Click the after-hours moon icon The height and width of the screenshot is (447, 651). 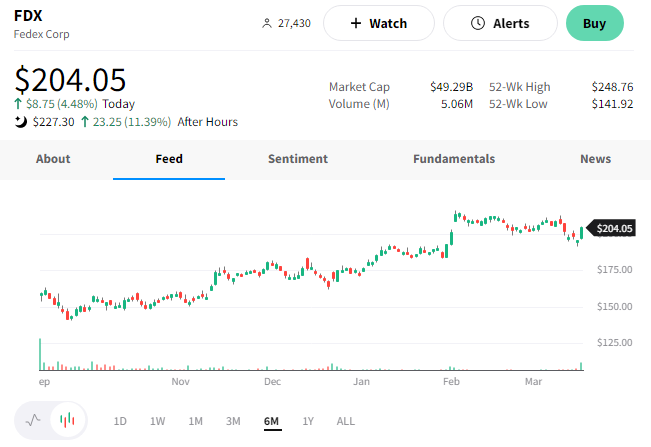click(x=20, y=122)
